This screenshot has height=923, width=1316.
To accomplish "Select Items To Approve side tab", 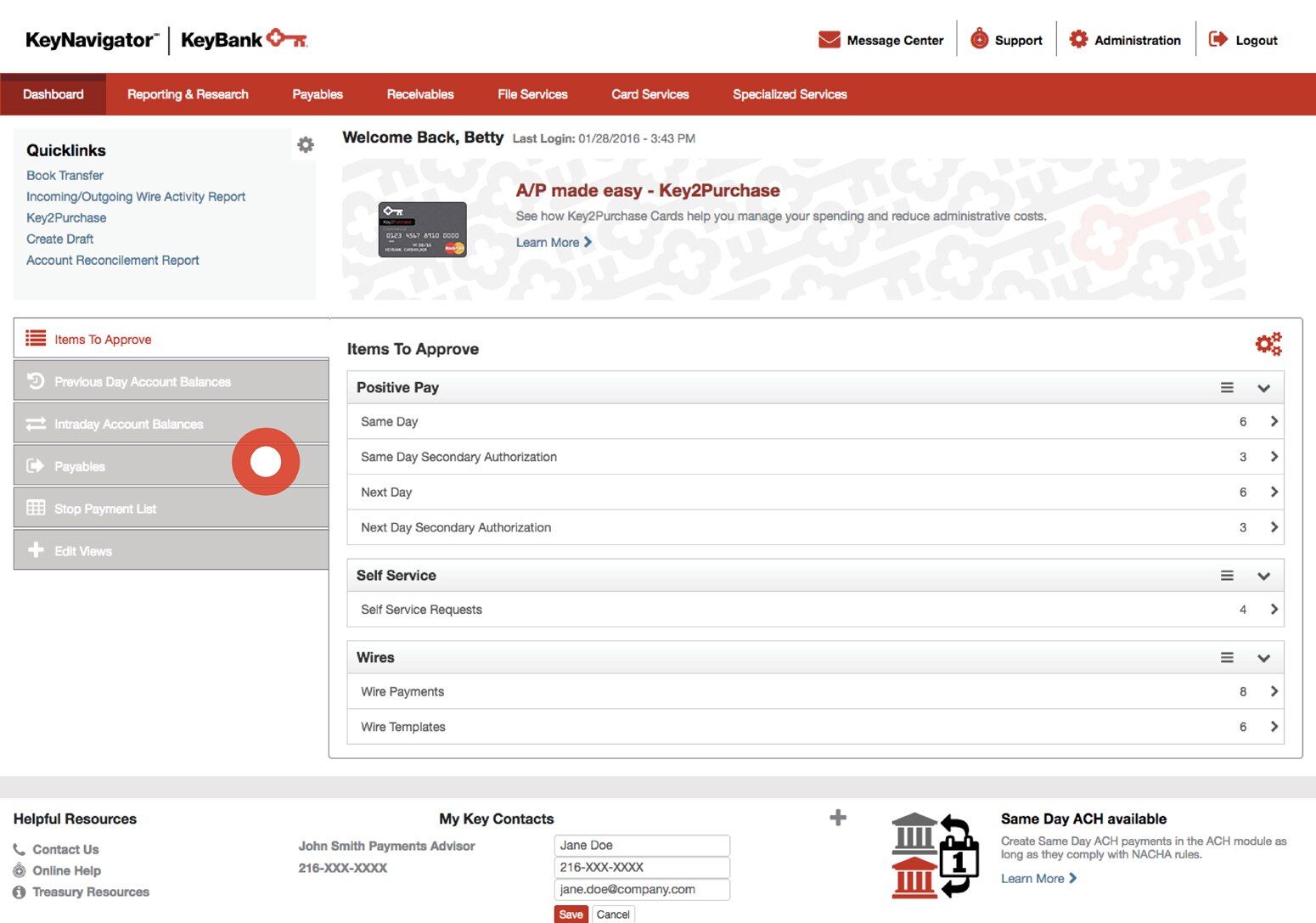I will (x=172, y=339).
